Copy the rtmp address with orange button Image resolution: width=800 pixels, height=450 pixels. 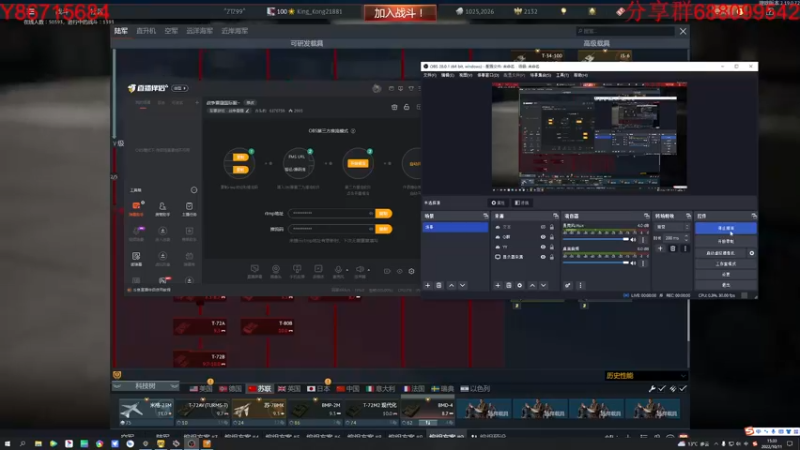(384, 213)
